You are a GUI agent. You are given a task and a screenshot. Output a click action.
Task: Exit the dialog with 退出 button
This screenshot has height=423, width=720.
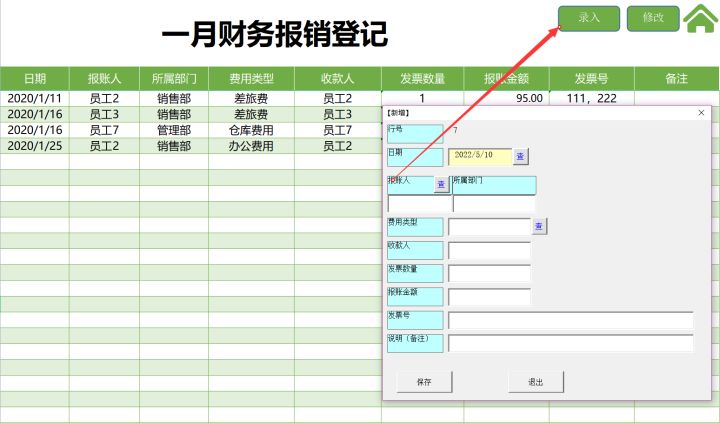[536, 382]
